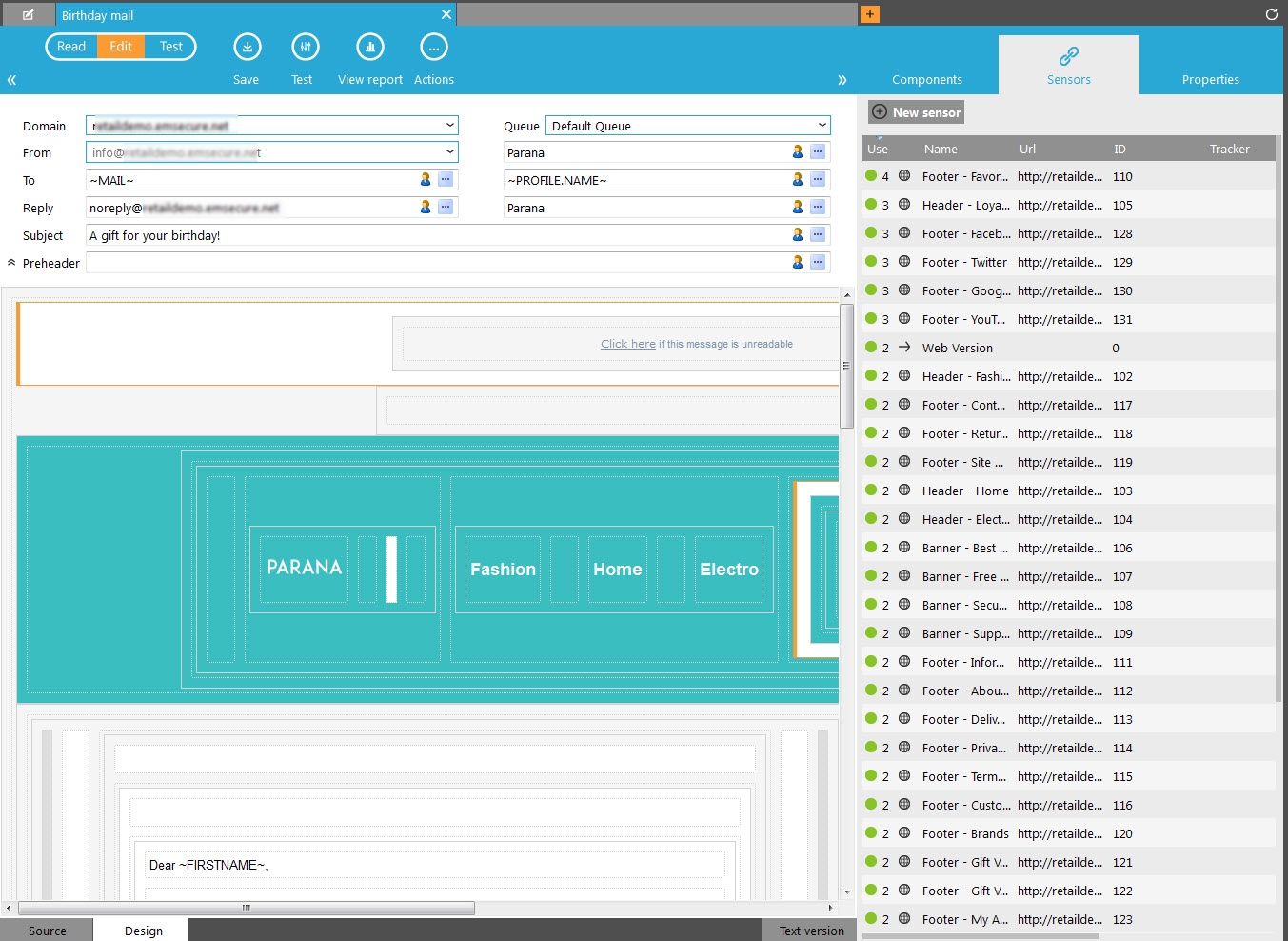The height and width of the screenshot is (941, 1288).
Task: Expand the Domain dropdown
Action: coord(449,126)
